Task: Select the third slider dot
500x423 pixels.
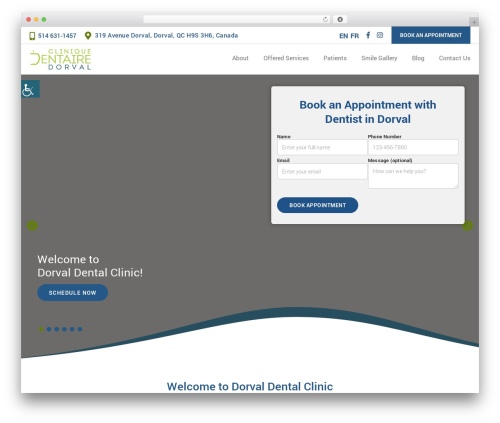Action: coord(57,329)
